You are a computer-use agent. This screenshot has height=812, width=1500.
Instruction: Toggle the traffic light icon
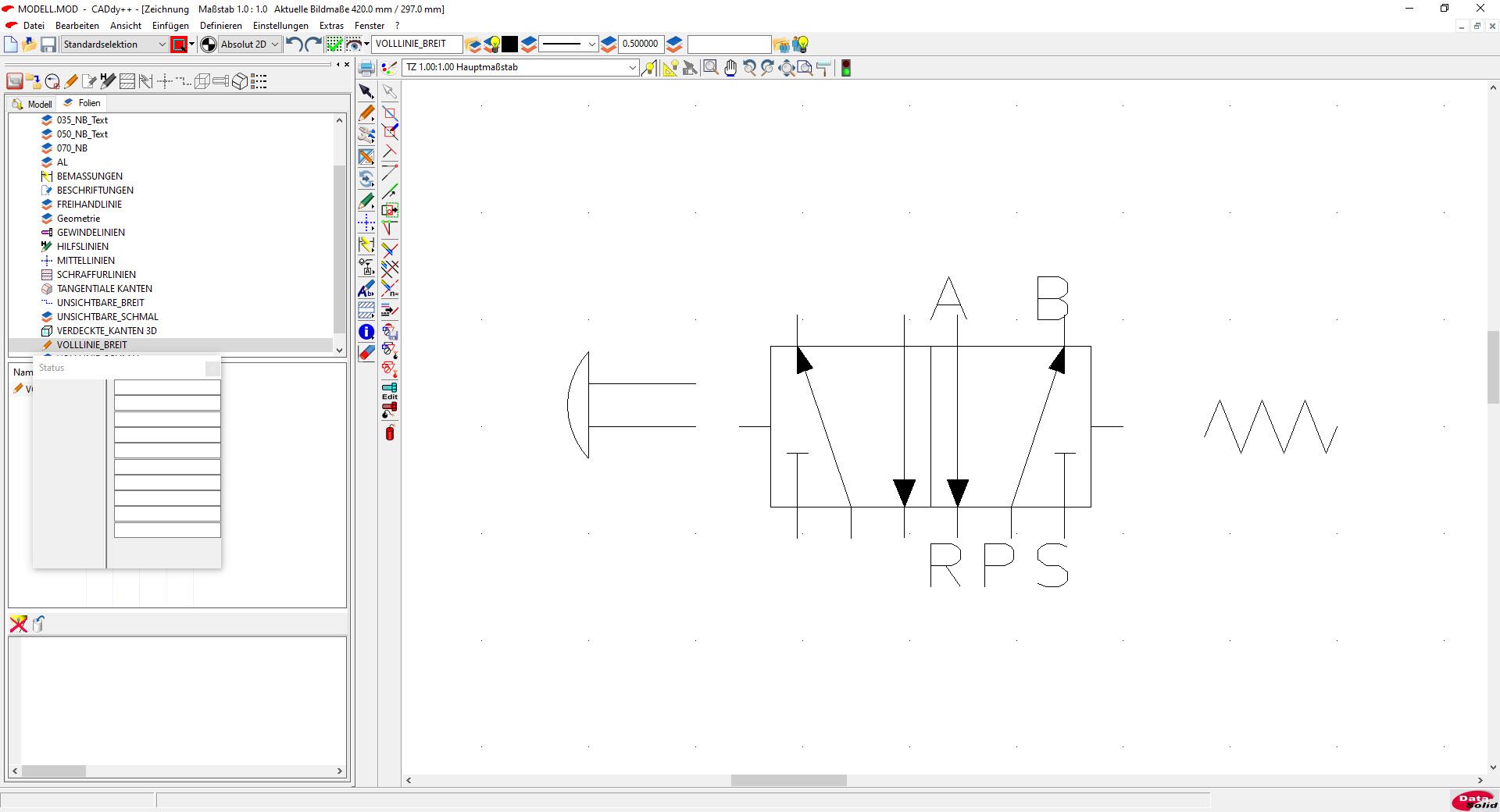tap(845, 68)
